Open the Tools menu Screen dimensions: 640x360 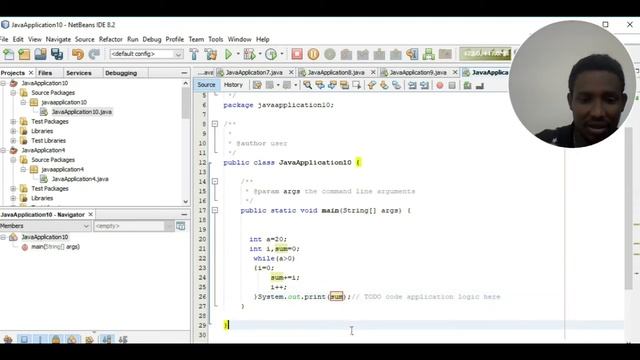pyautogui.click(x=216, y=39)
